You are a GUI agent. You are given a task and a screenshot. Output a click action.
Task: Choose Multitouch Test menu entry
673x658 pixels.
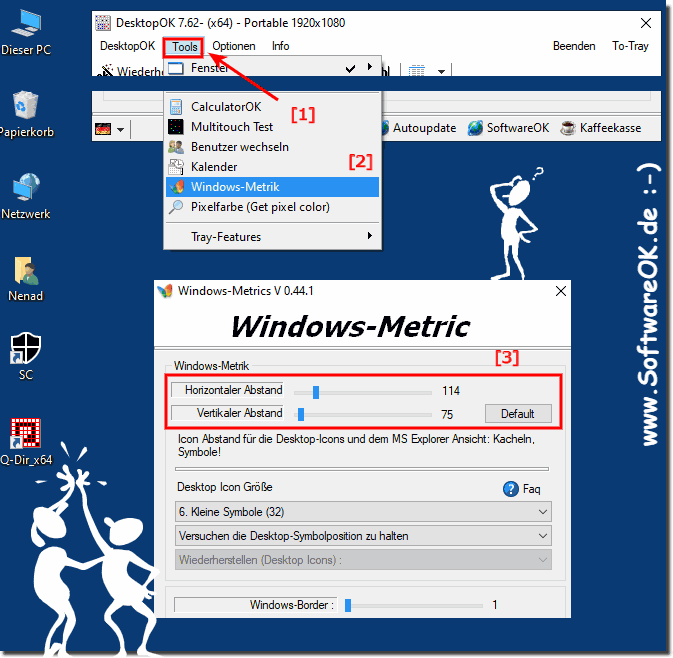[272, 127]
